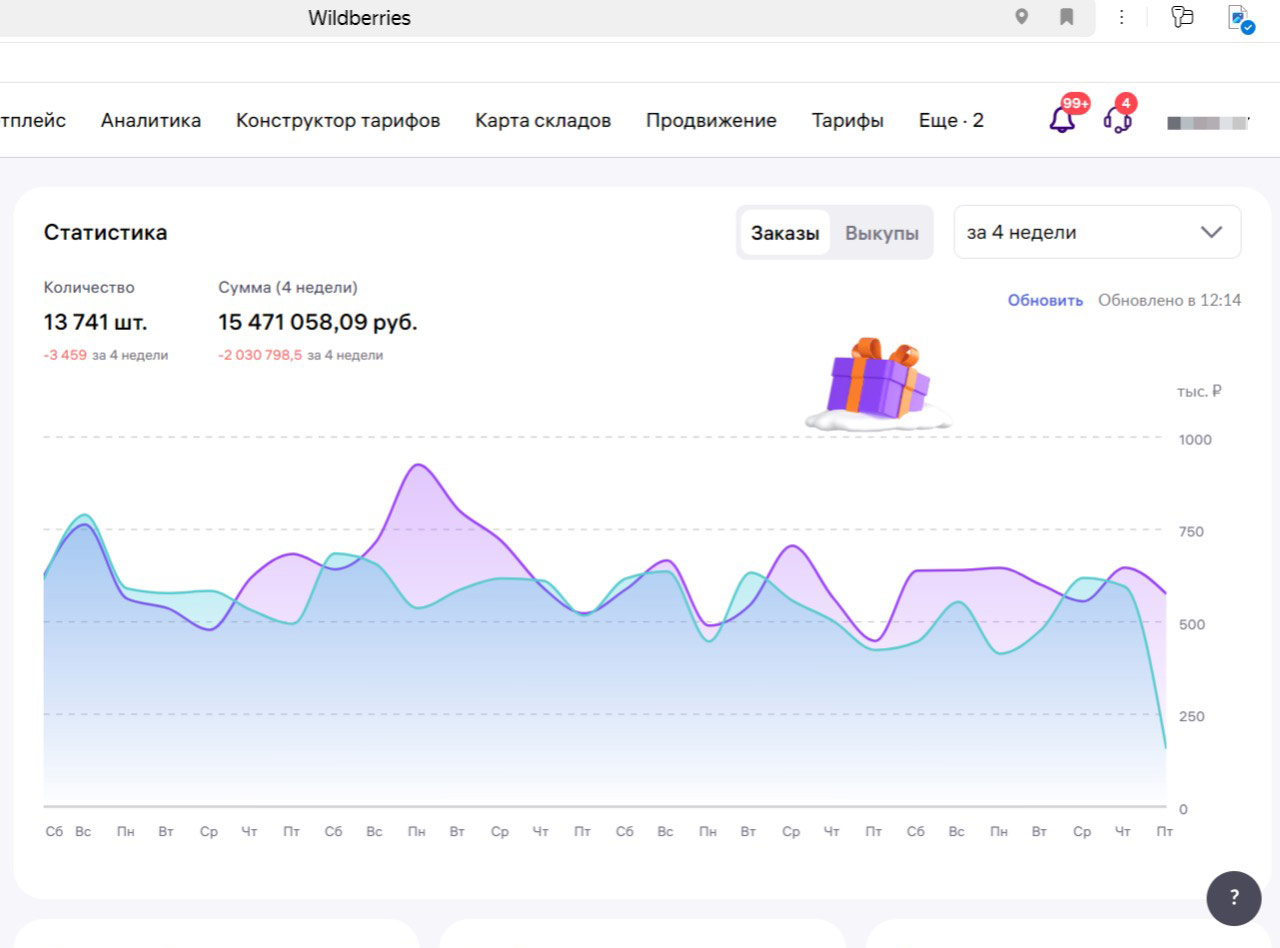
Task: Open the support headset icon
Action: point(1117,120)
